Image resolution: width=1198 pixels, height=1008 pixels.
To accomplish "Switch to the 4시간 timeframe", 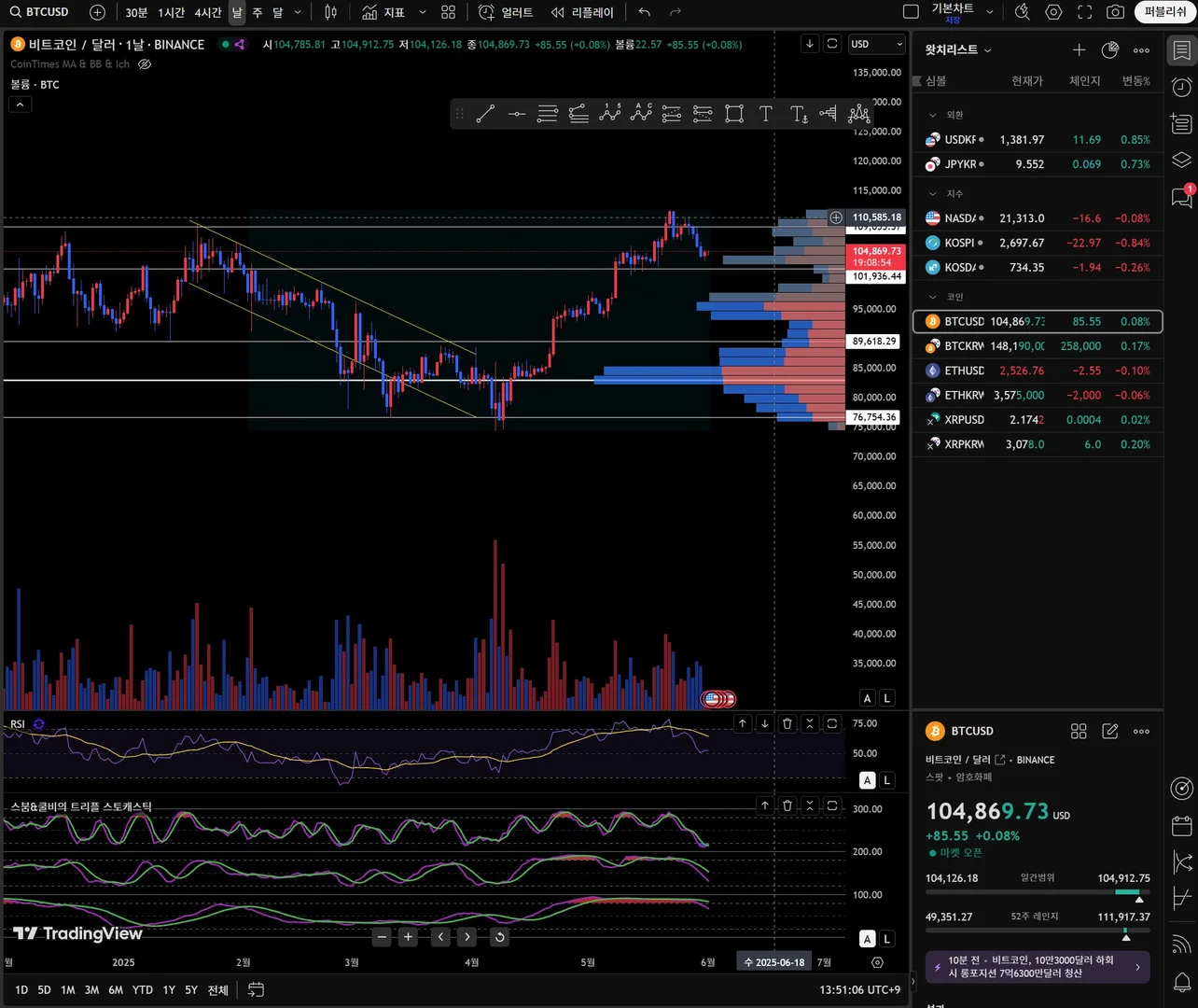I will [208, 12].
